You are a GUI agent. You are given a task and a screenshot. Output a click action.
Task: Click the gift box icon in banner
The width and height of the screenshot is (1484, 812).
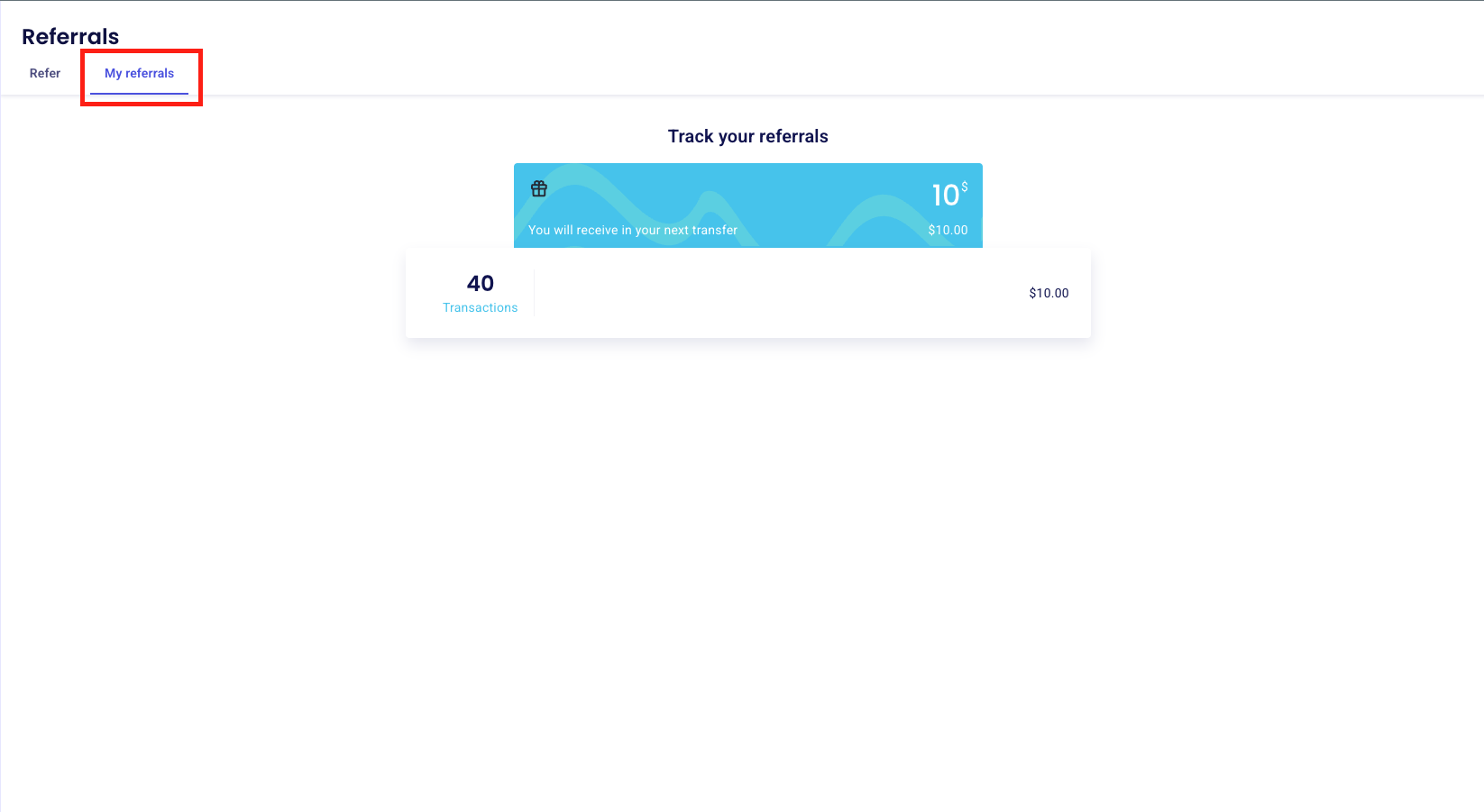[539, 188]
